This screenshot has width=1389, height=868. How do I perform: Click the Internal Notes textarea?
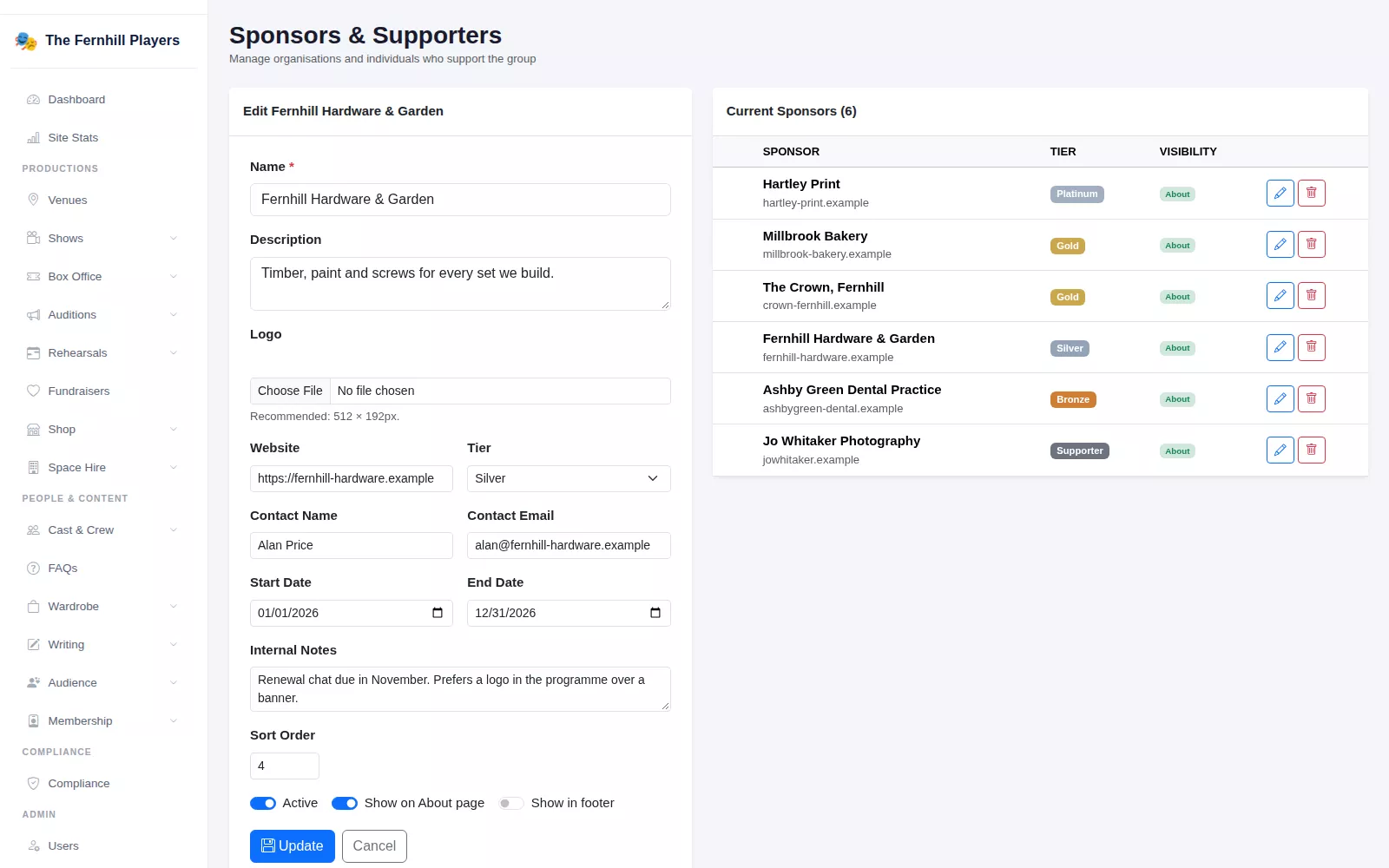460,689
